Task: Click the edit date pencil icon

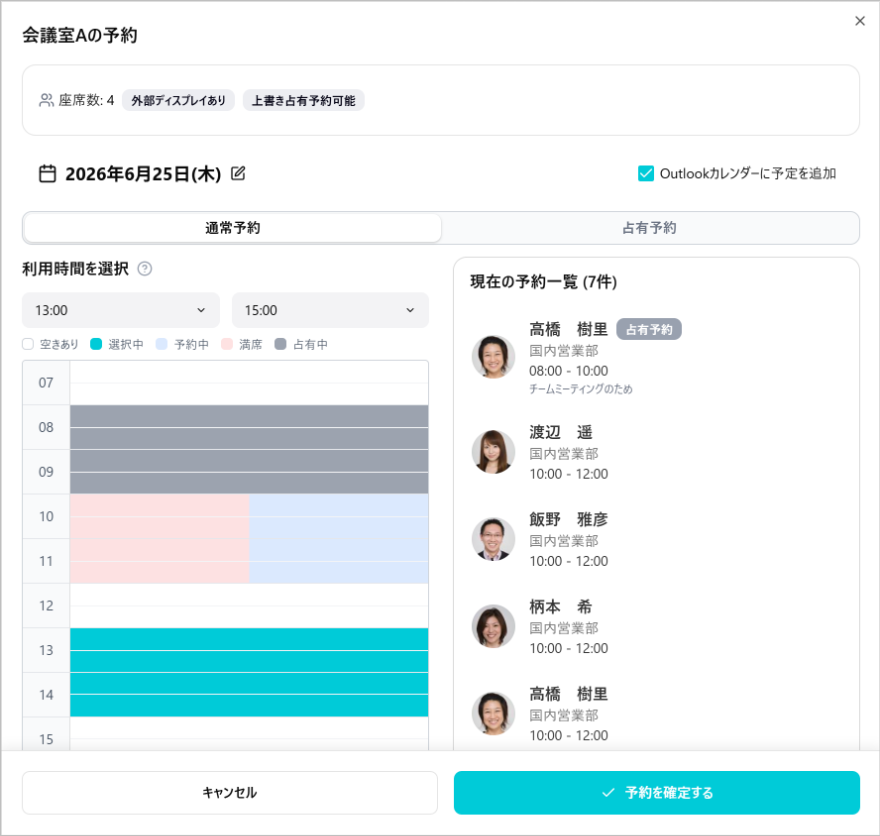Action: pyautogui.click(x=238, y=173)
